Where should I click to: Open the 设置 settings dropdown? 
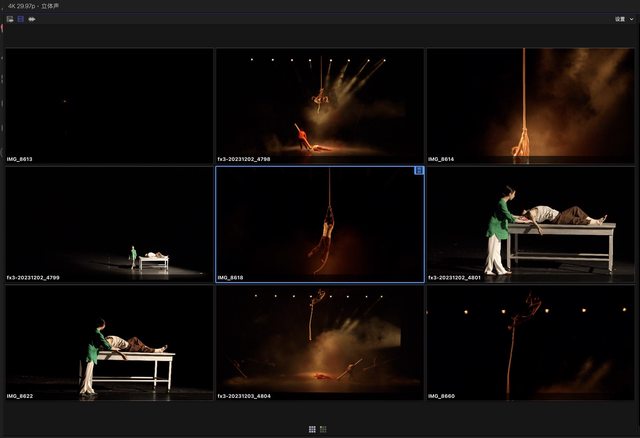(x=620, y=19)
